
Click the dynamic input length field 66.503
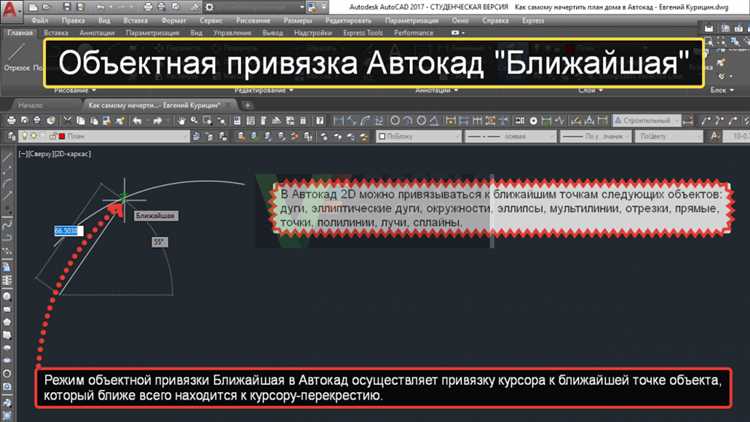(68, 231)
